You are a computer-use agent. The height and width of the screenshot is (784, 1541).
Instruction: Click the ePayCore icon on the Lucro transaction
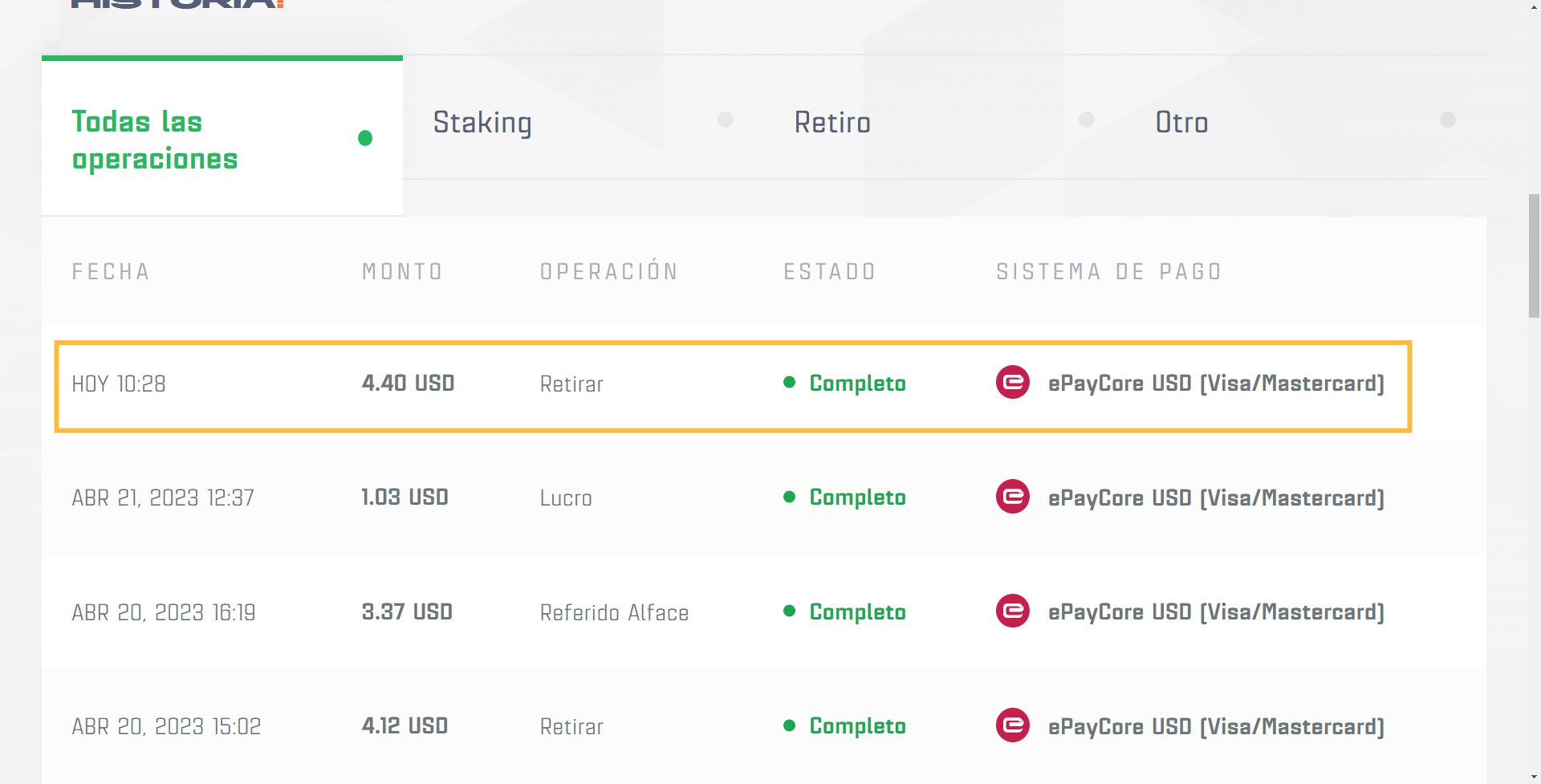click(1013, 497)
